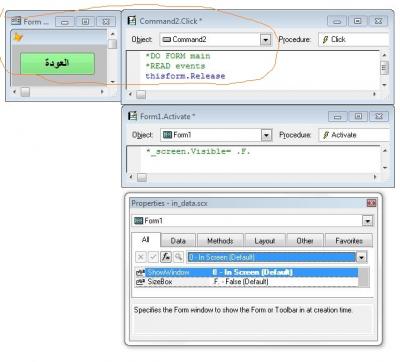Click the vertical scrollbar of Command2.Click code window
Image resolution: width=400 pixels, height=362 pixels.
[384, 69]
